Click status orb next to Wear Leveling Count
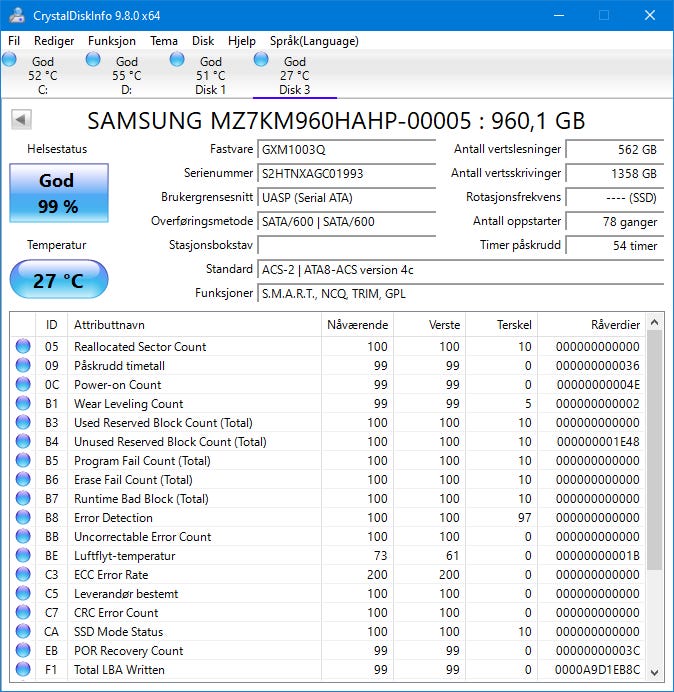This screenshot has width=674, height=692. [x=23, y=404]
